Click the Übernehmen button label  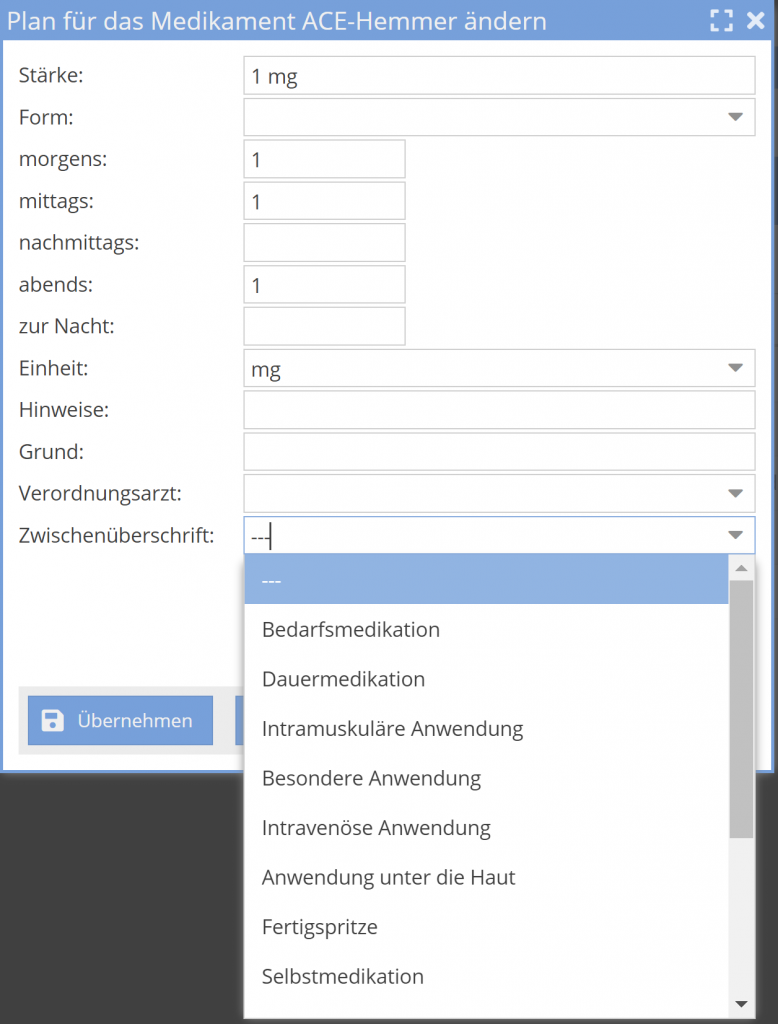tap(135, 720)
